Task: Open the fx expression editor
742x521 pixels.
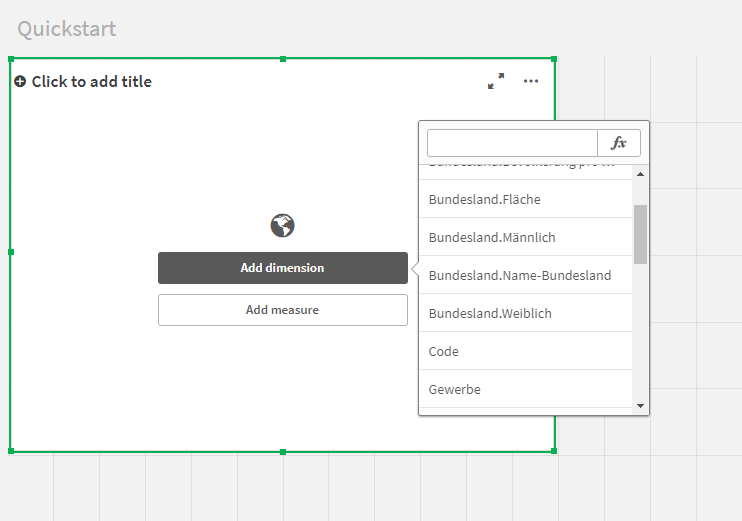Action: 619,143
